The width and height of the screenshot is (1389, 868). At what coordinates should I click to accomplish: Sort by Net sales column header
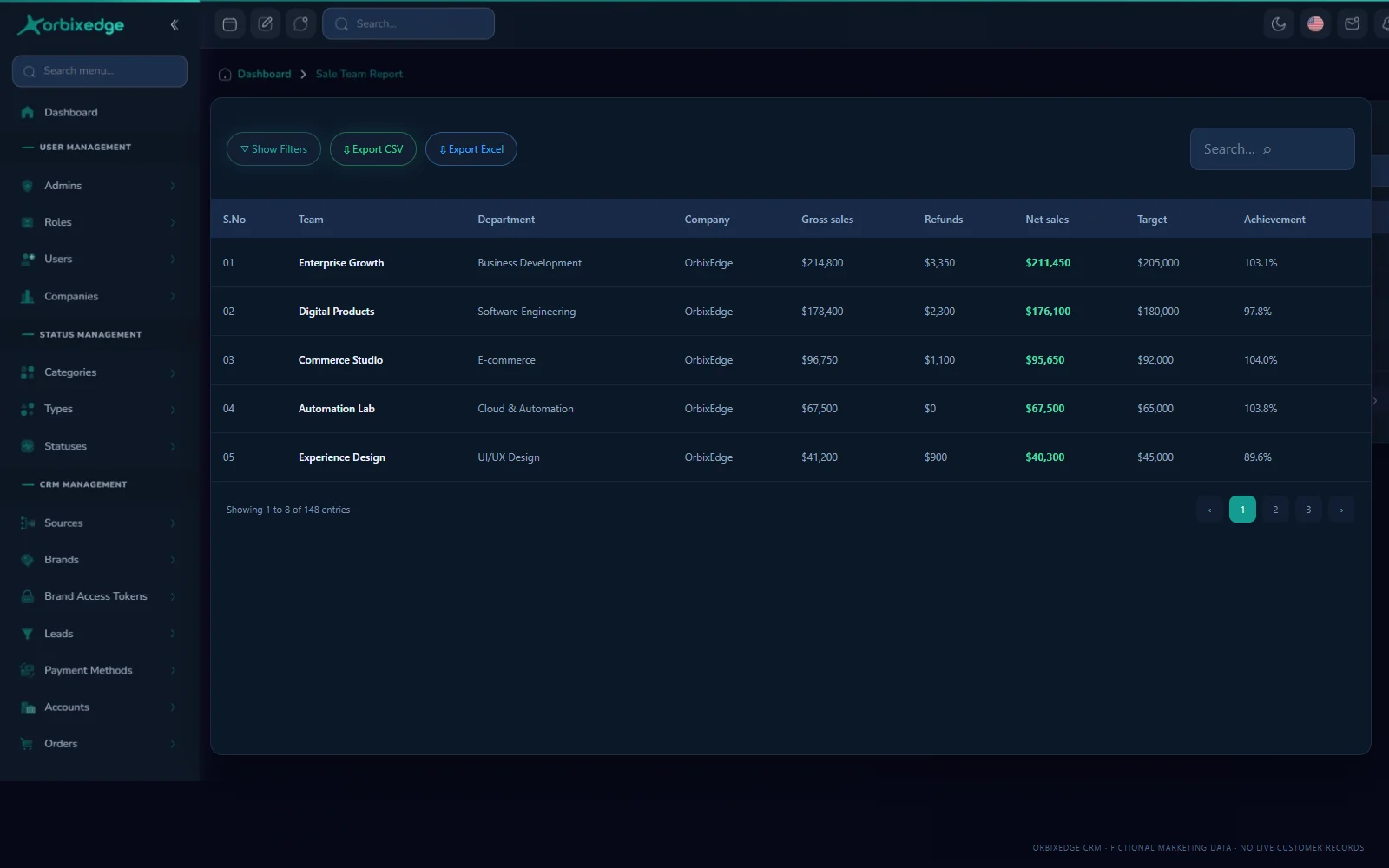click(1047, 220)
